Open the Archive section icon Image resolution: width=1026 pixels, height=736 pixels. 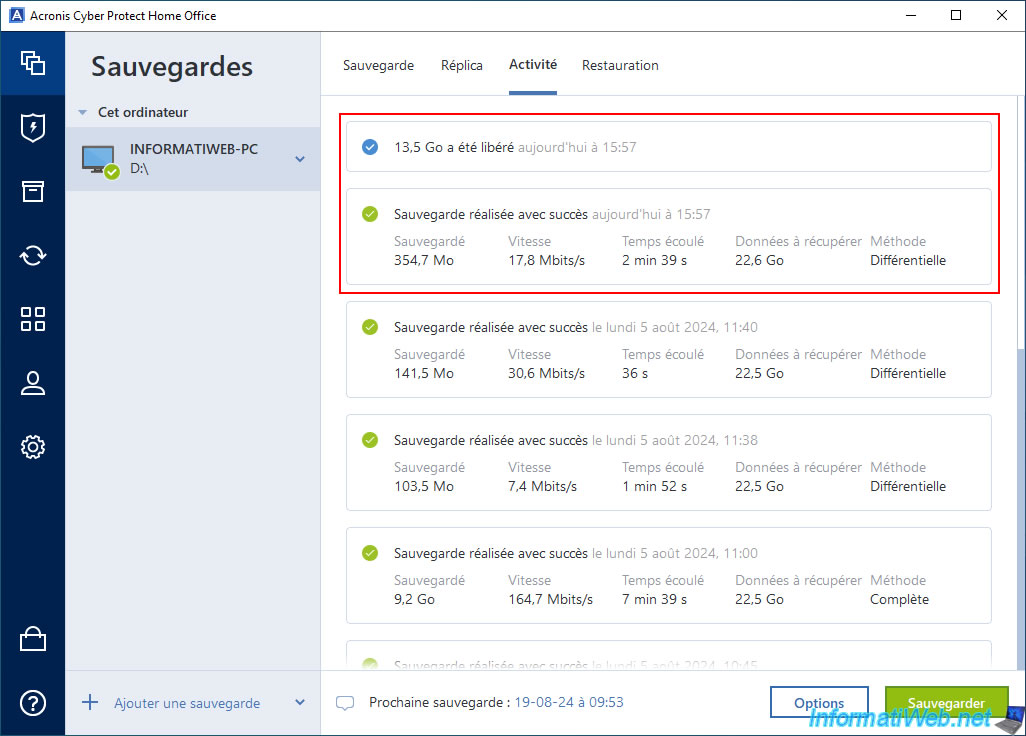pyautogui.click(x=33, y=191)
